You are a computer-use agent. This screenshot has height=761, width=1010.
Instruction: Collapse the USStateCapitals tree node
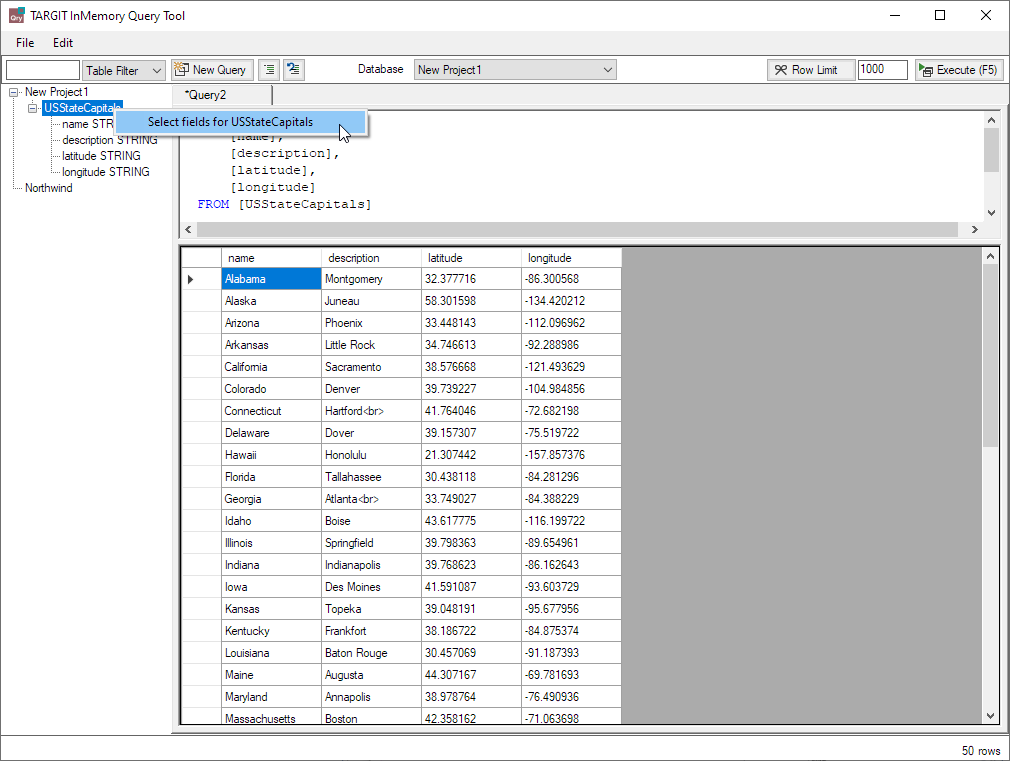pos(32,108)
